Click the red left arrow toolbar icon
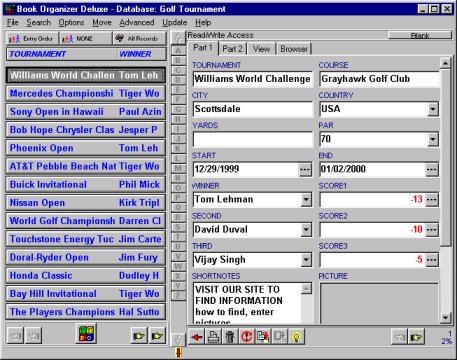Image resolution: width=457 pixels, height=360 pixels. pos(197,337)
